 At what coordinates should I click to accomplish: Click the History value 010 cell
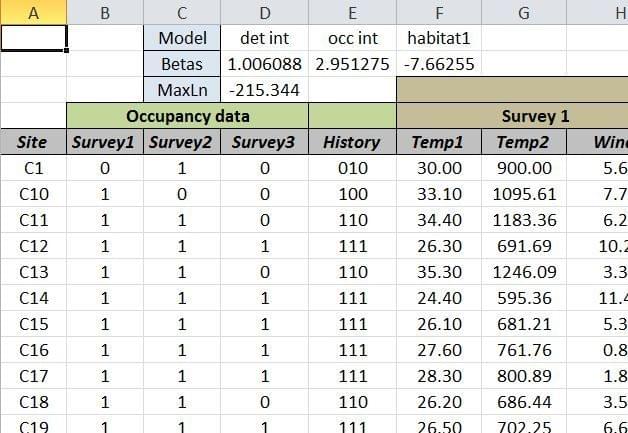(352, 168)
